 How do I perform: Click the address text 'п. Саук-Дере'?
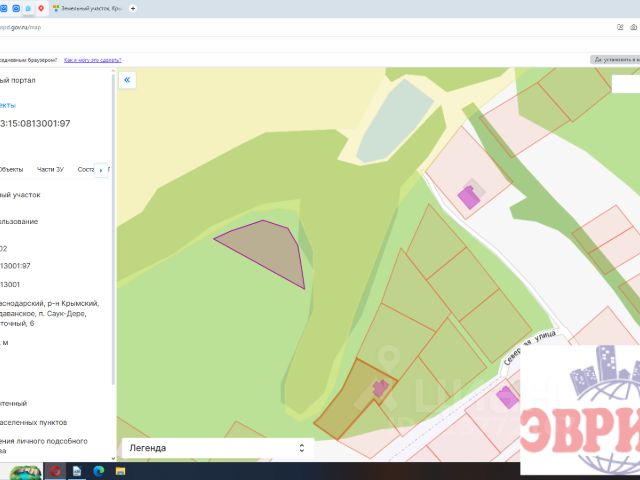[x=60, y=313]
